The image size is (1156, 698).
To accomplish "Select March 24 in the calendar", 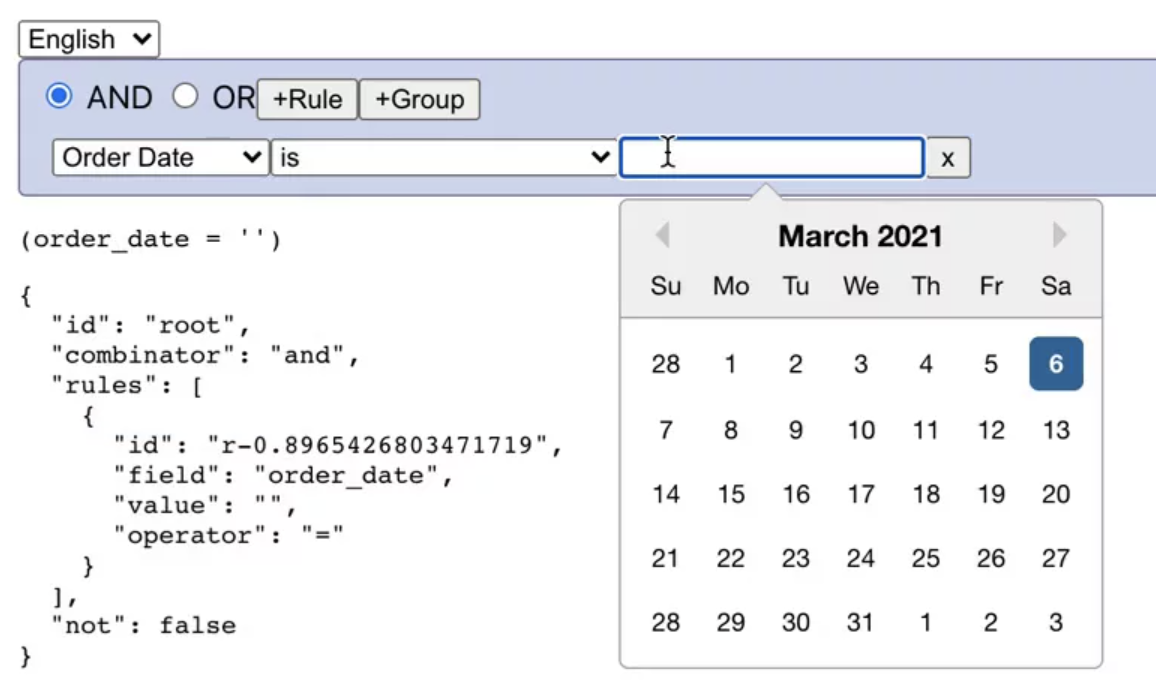I will (x=861, y=558).
